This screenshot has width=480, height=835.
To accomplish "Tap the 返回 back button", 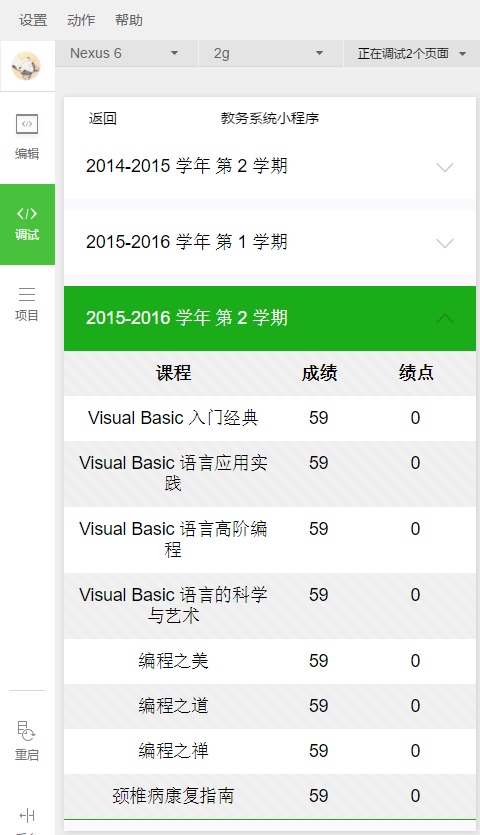I will pos(102,118).
